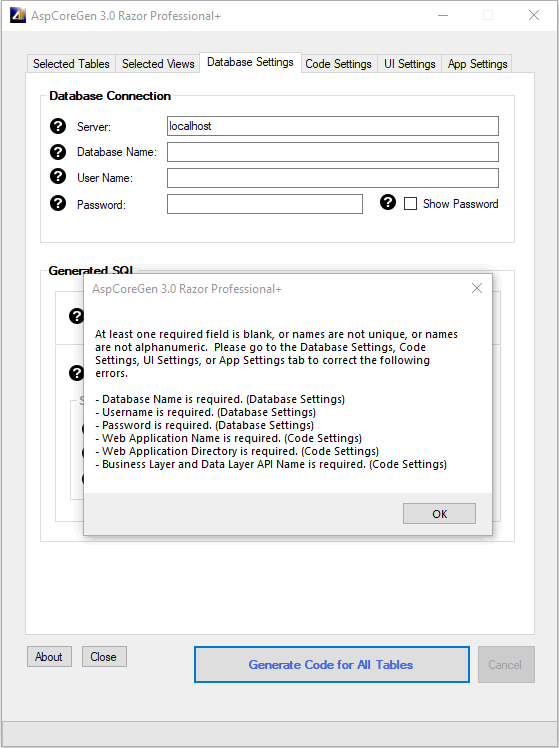The image size is (559, 748).
Task: Click the User Name input field
Action: pyautogui.click(x=332, y=178)
